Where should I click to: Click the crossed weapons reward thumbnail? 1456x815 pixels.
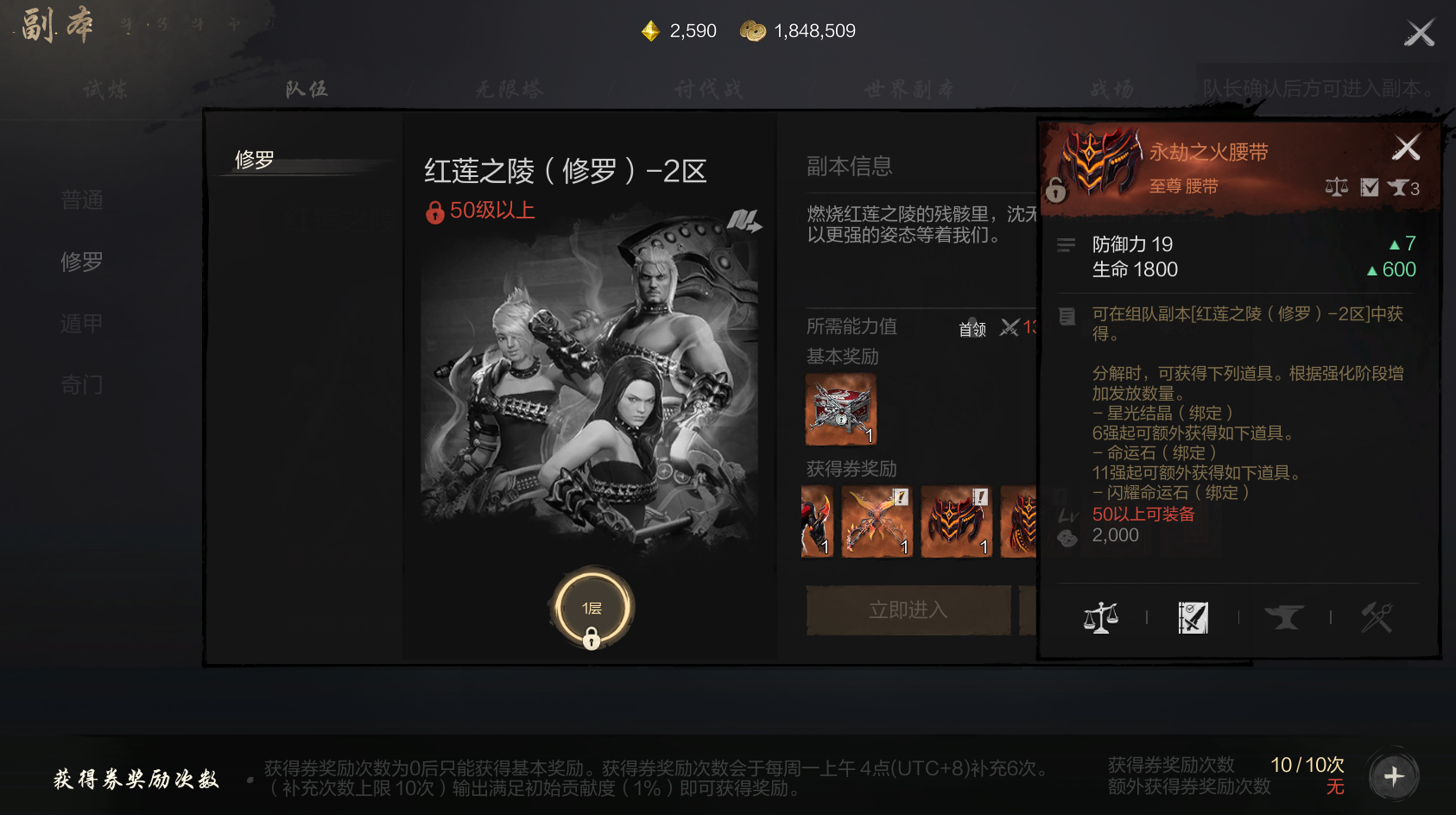tap(877, 521)
